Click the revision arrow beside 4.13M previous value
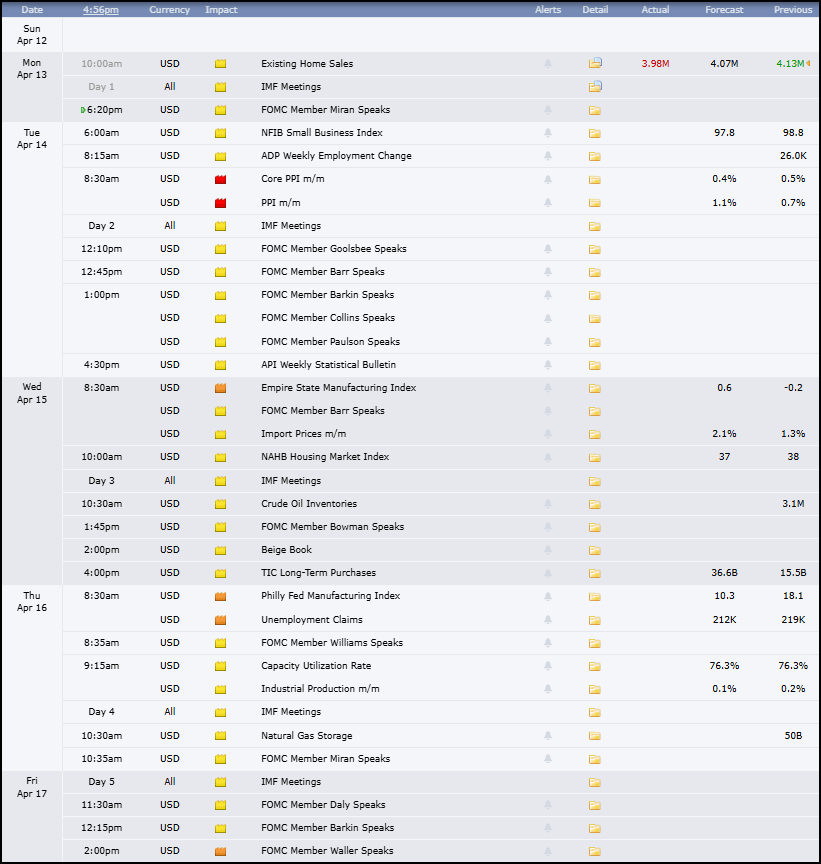 coord(806,63)
